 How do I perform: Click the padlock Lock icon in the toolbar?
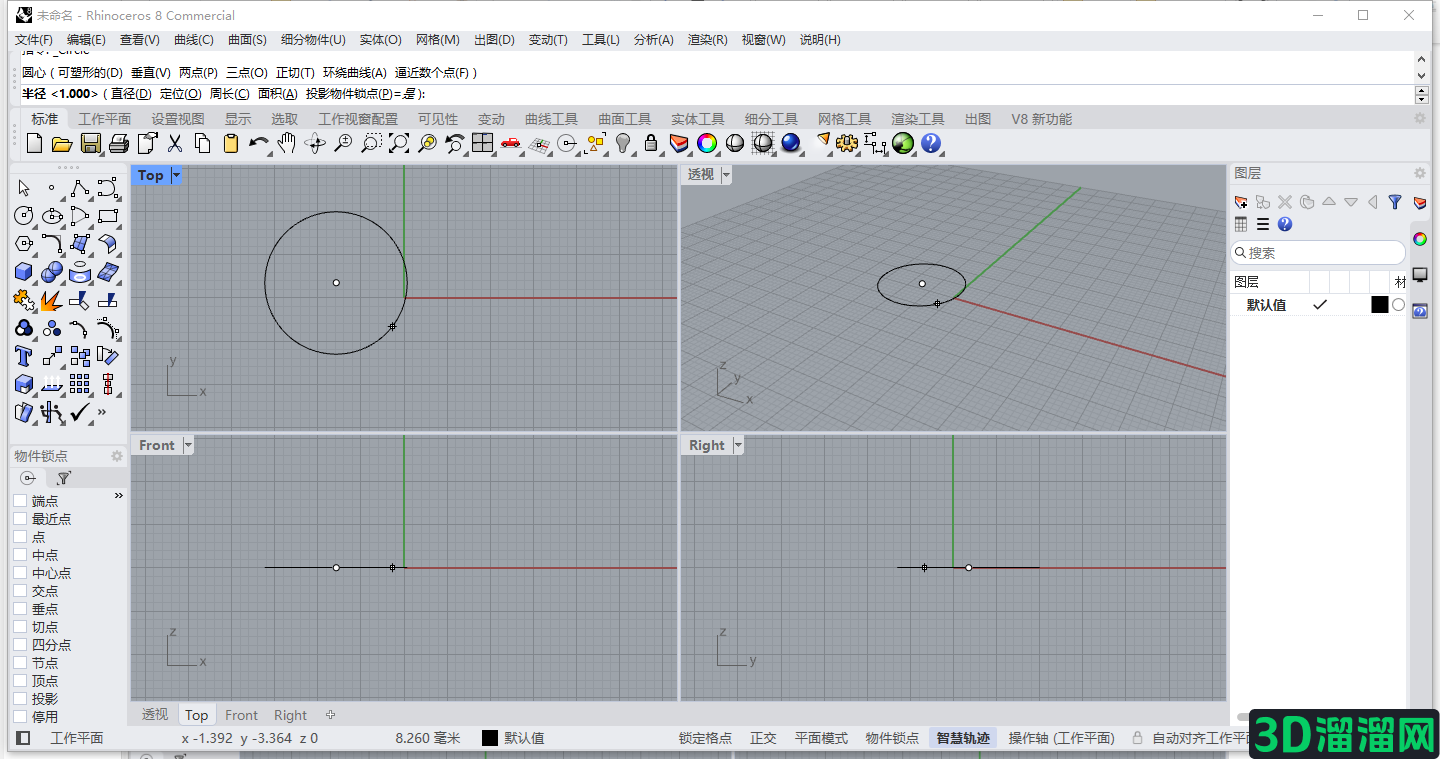[x=651, y=143]
